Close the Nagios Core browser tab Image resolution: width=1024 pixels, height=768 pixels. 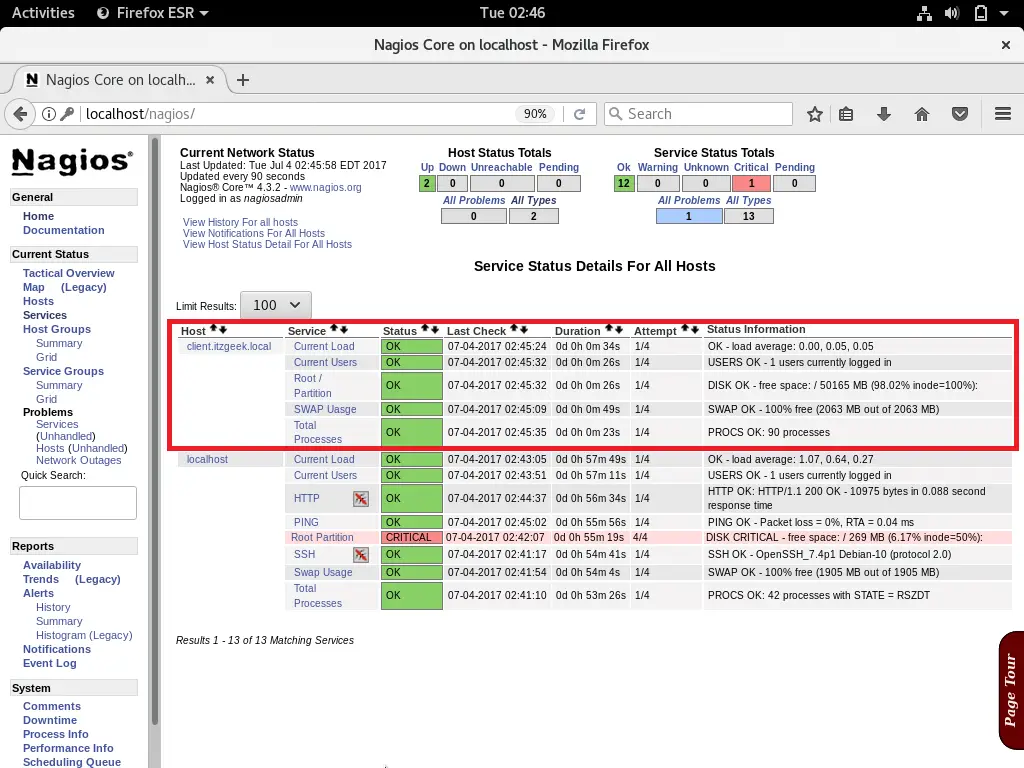(210, 80)
